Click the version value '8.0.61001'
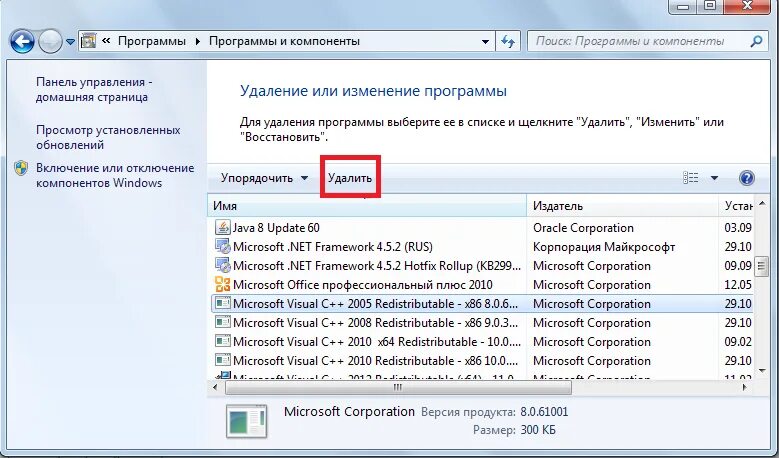Screen dimensions: 779x458 coord(544,412)
